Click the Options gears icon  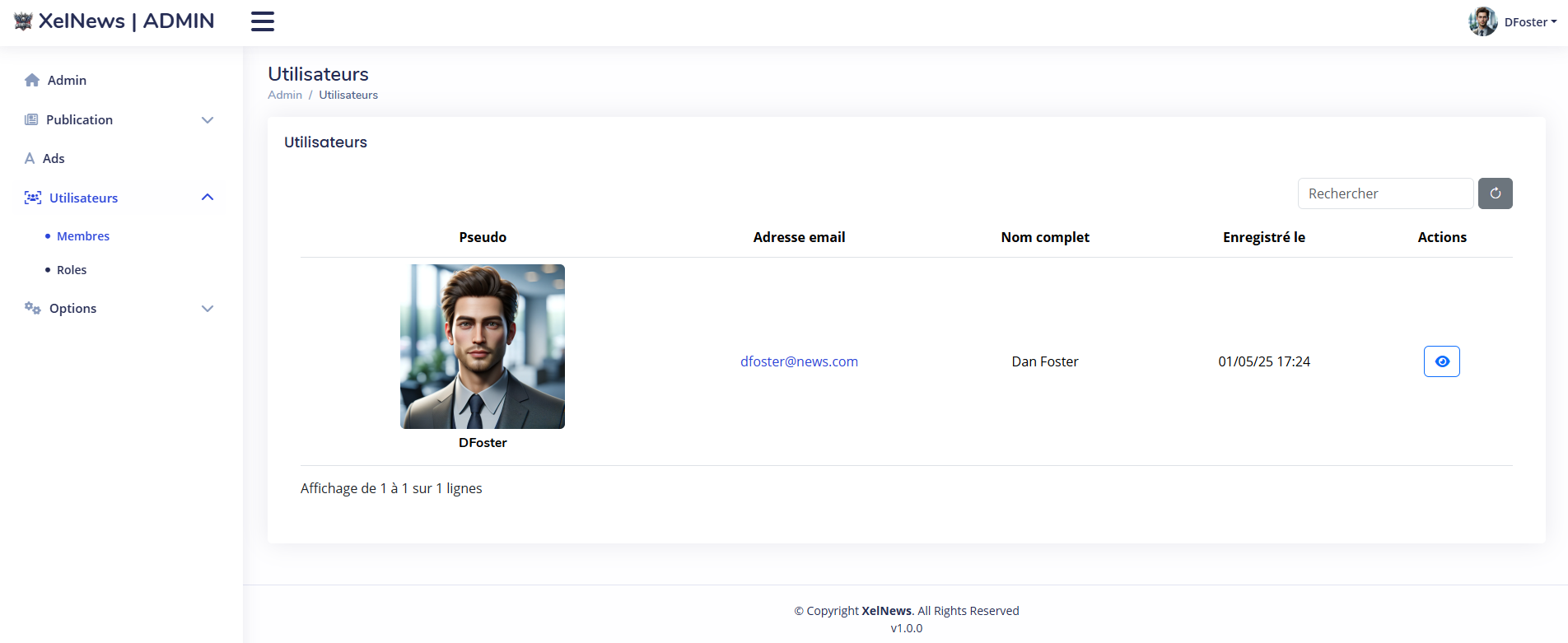(33, 308)
